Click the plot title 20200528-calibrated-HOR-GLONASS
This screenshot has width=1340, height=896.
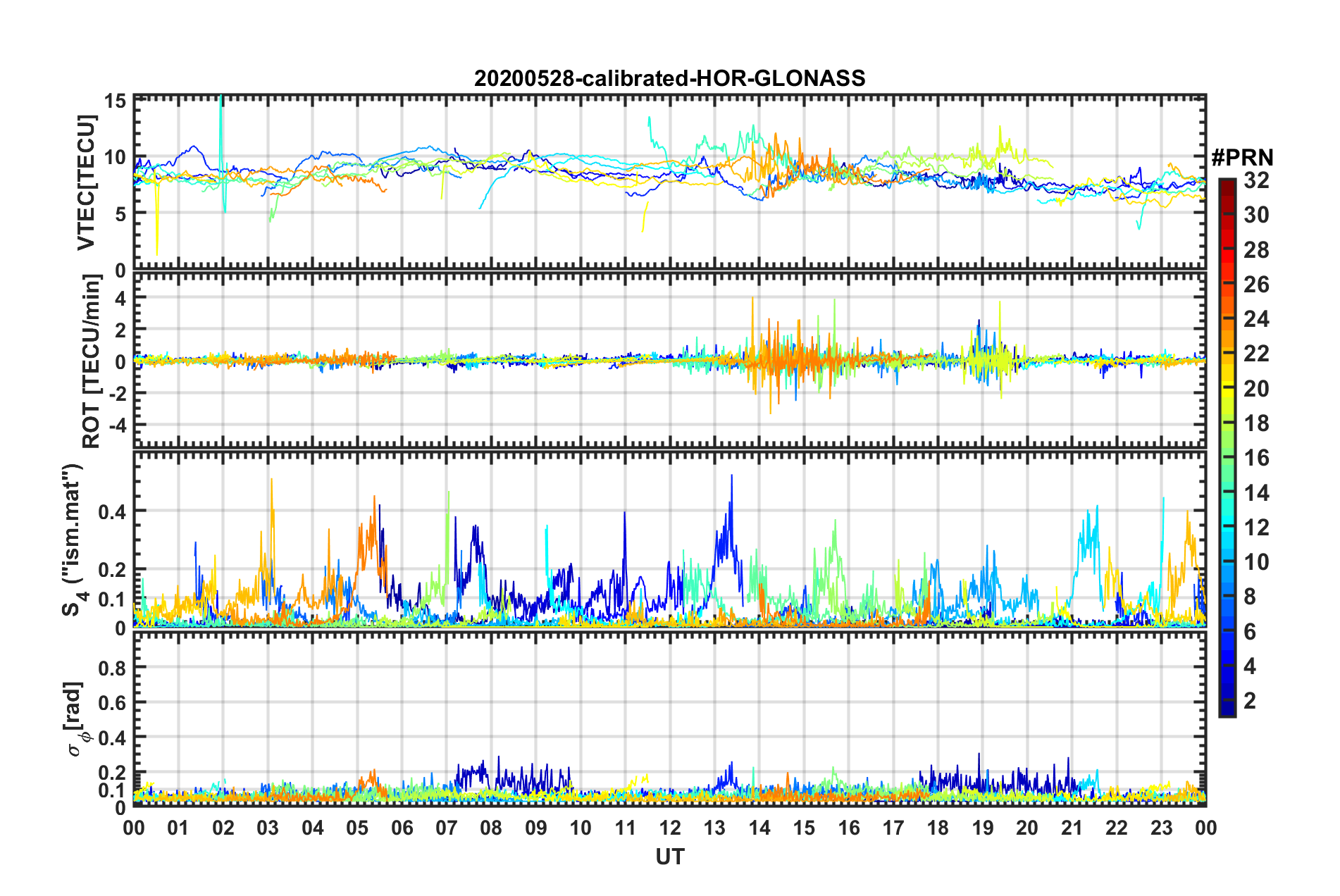(x=669, y=78)
